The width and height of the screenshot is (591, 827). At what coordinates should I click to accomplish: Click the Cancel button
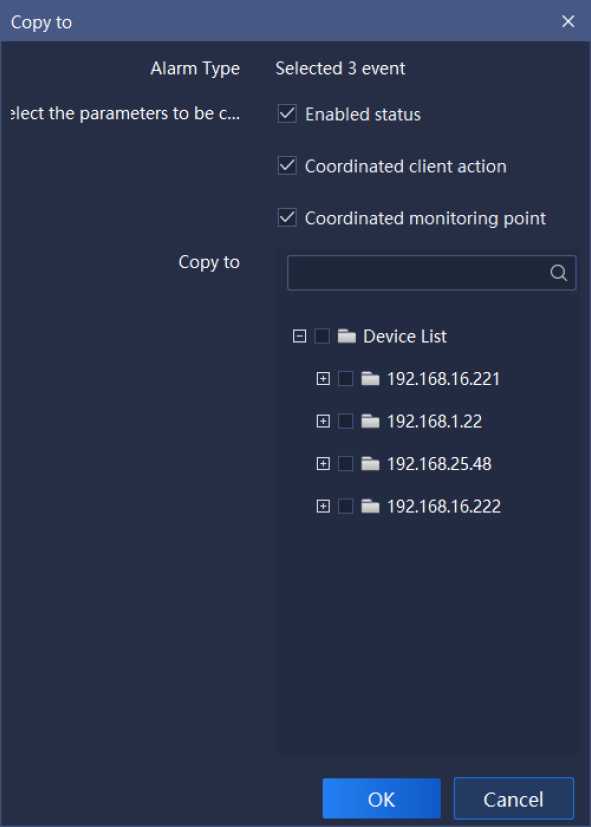[x=514, y=799]
